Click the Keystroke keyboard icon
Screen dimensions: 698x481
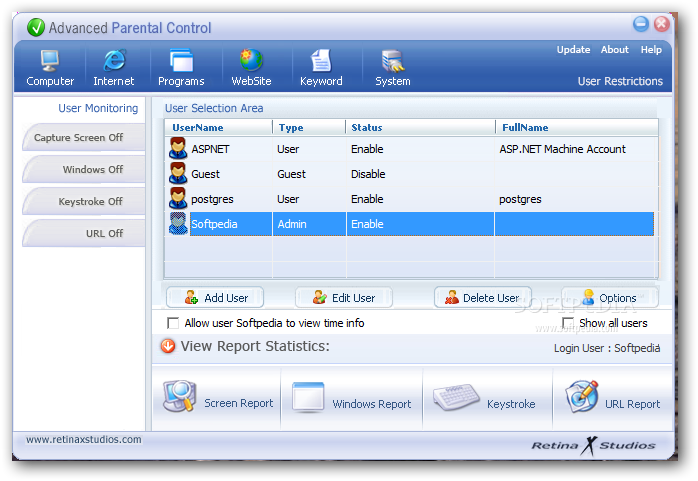click(x=456, y=397)
